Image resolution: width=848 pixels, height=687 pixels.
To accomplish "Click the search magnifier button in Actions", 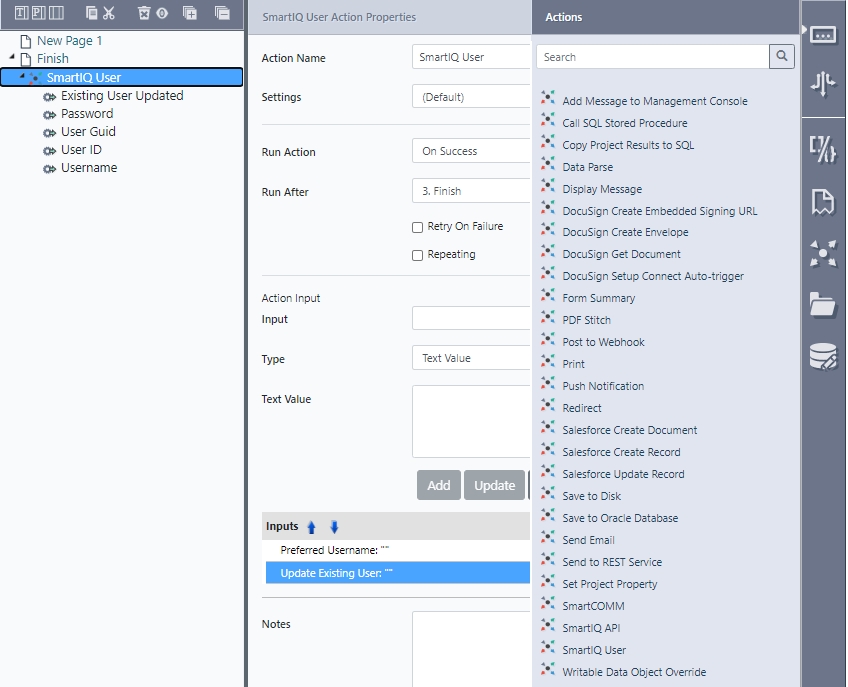I will [x=781, y=56].
